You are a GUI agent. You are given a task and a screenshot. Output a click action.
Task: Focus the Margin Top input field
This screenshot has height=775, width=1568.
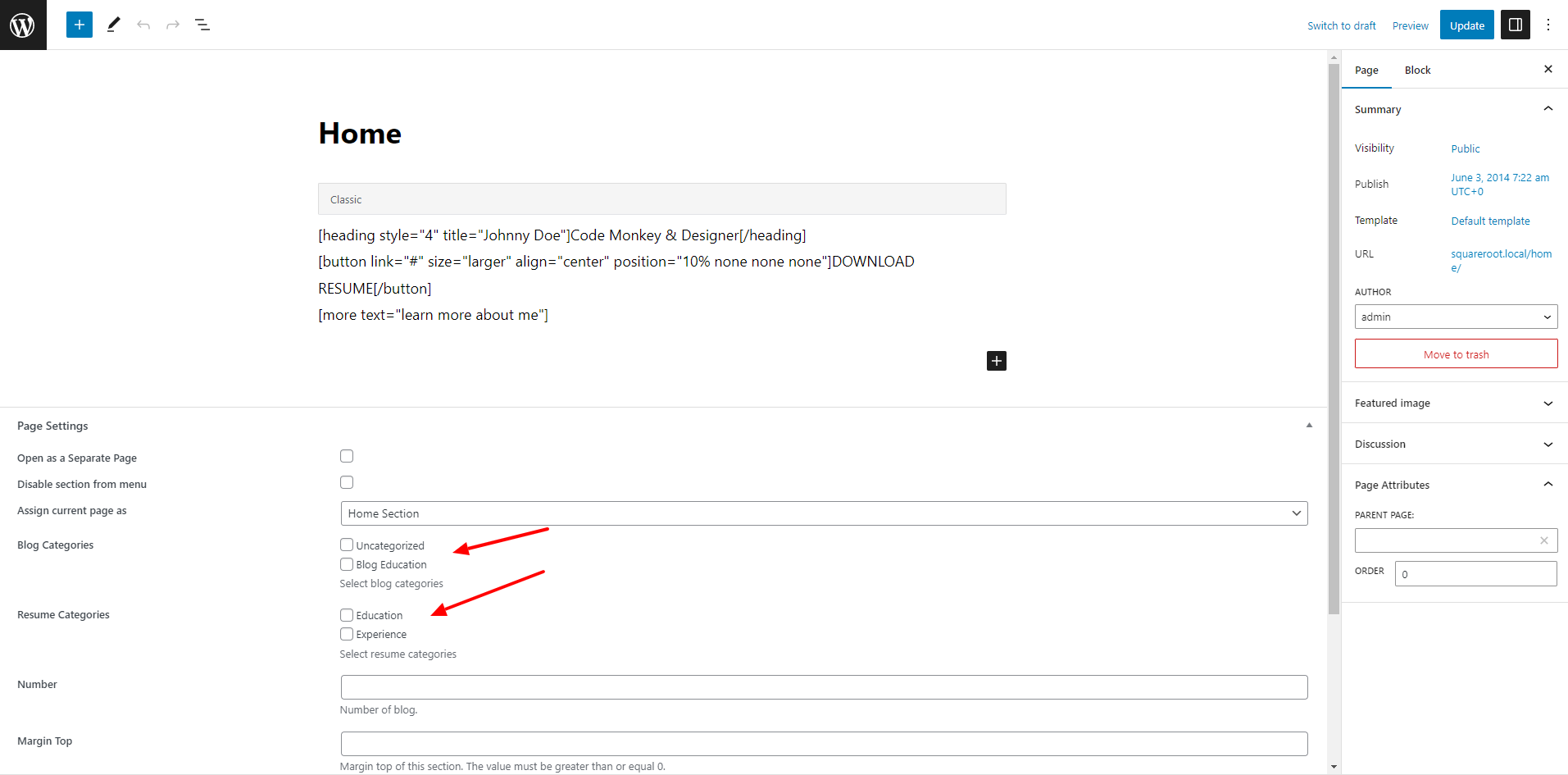point(824,744)
